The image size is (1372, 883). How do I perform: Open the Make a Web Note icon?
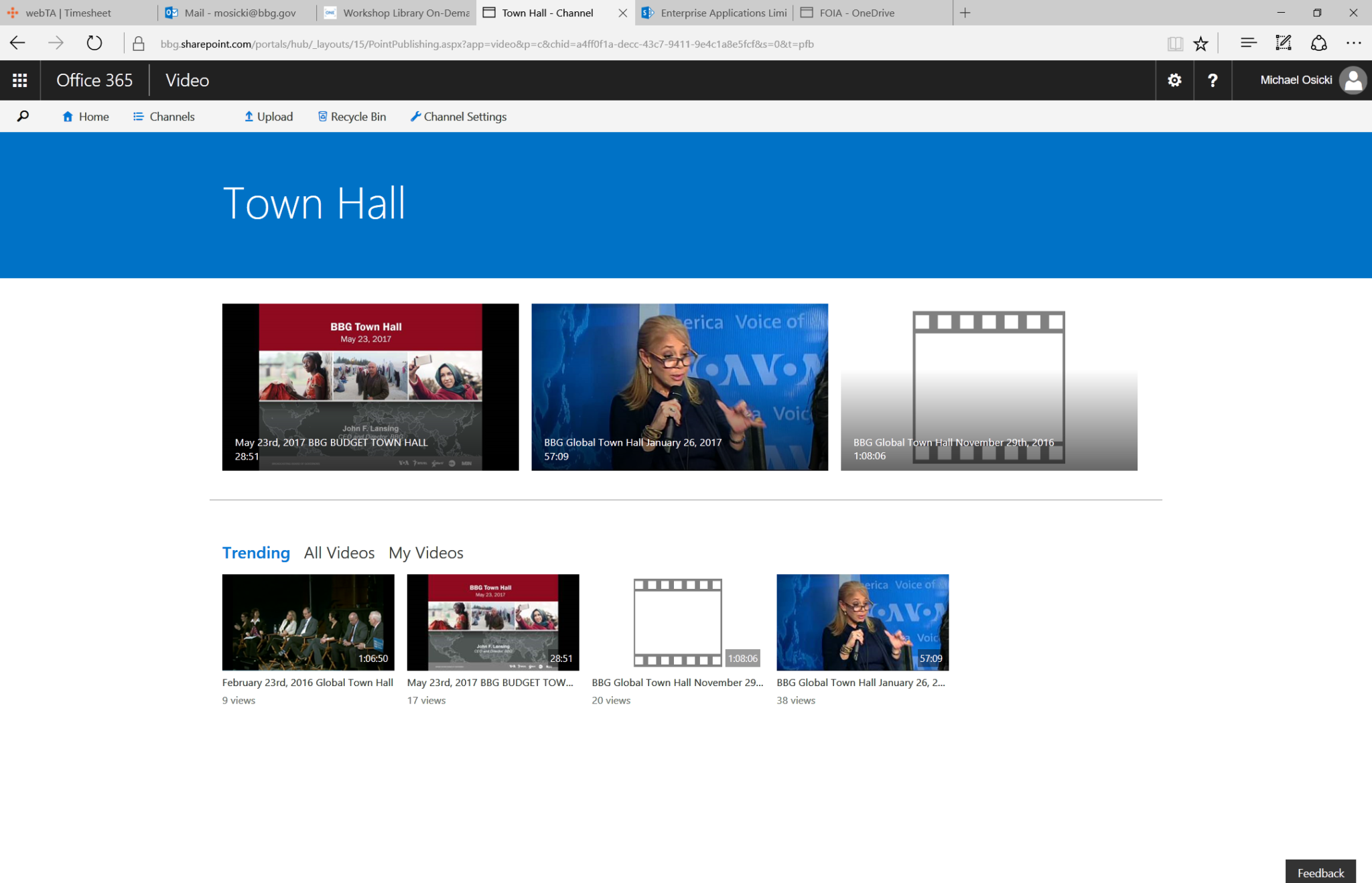(x=1283, y=44)
